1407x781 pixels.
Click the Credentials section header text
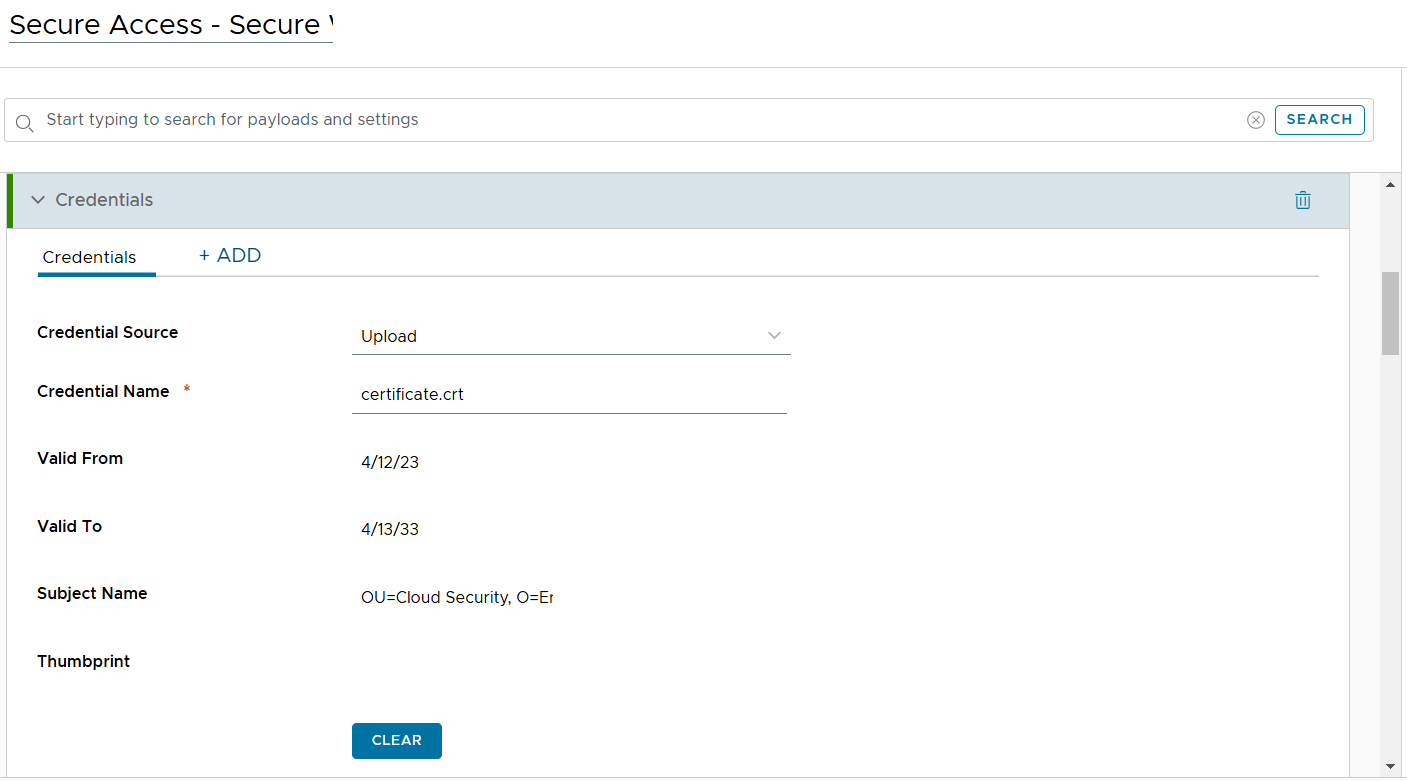tap(104, 200)
